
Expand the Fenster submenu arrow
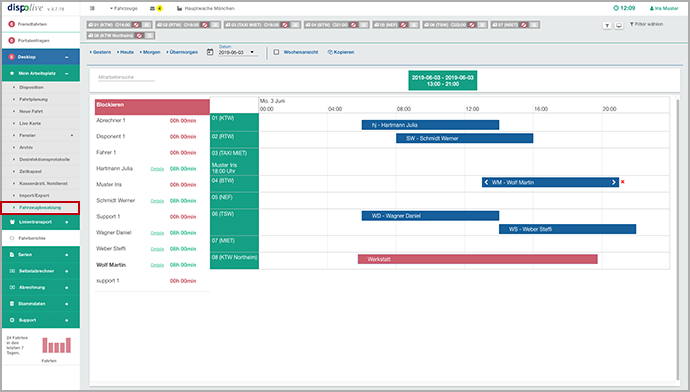click(x=72, y=136)
